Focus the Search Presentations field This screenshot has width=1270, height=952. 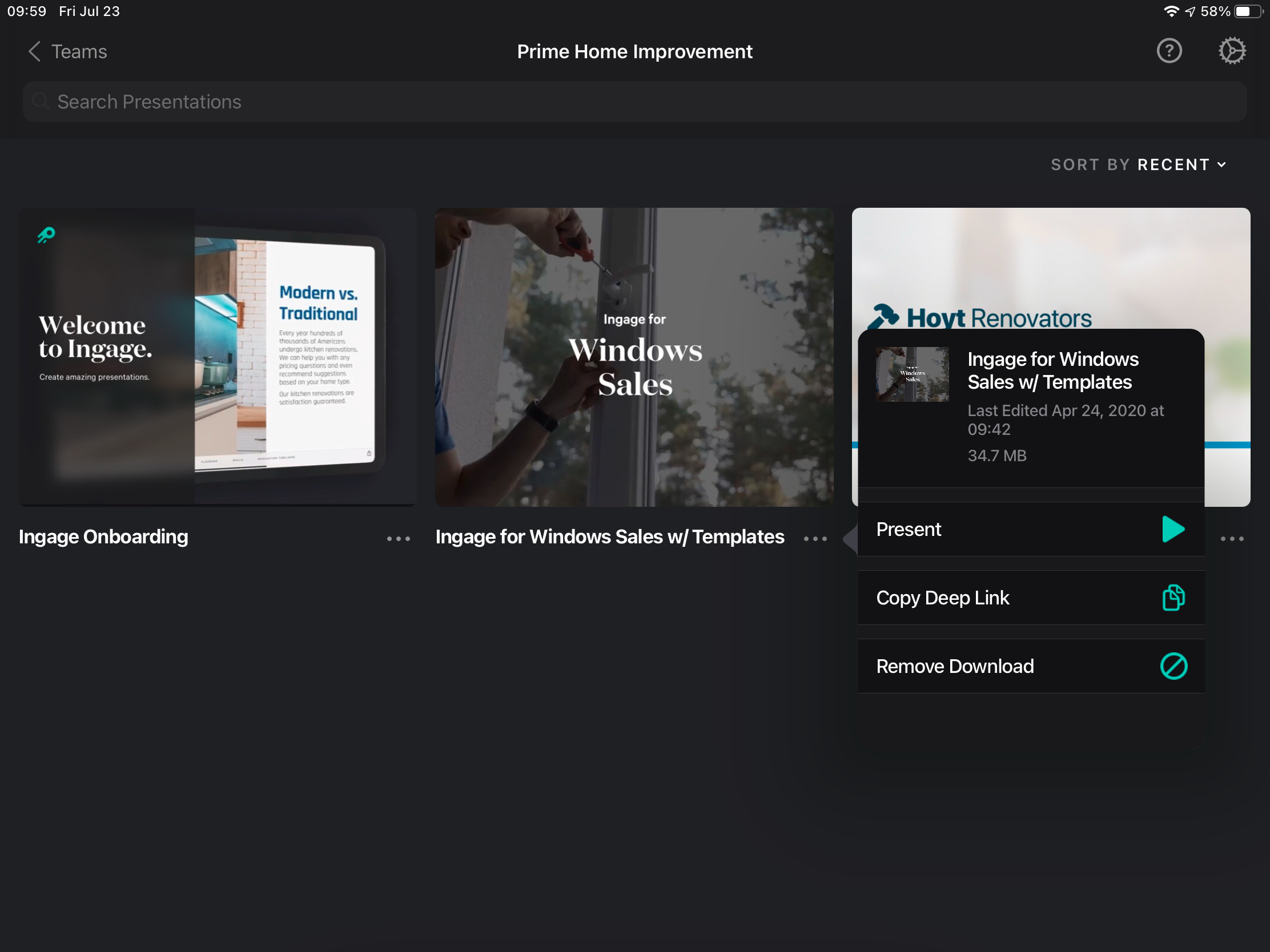634,102
